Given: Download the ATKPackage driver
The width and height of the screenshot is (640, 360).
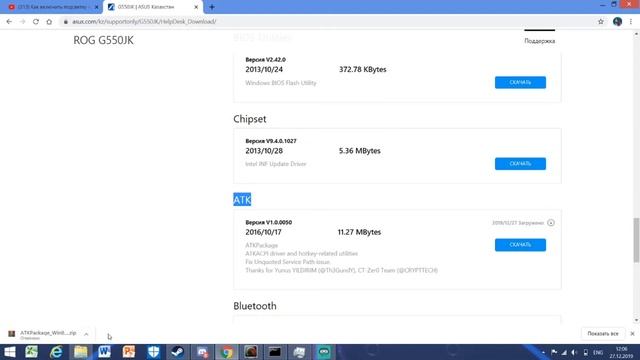Looking at the screenshot, I should pos(520,245).
